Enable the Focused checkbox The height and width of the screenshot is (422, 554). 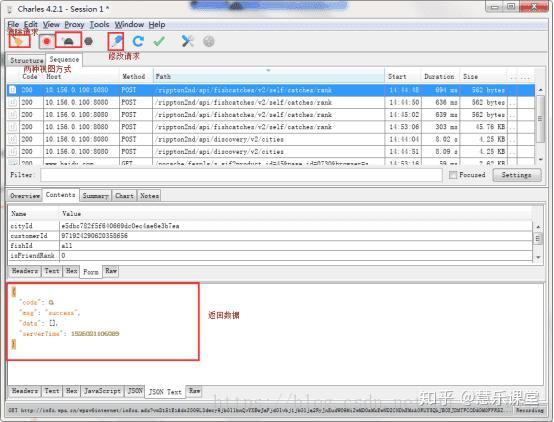coord(453,175)
